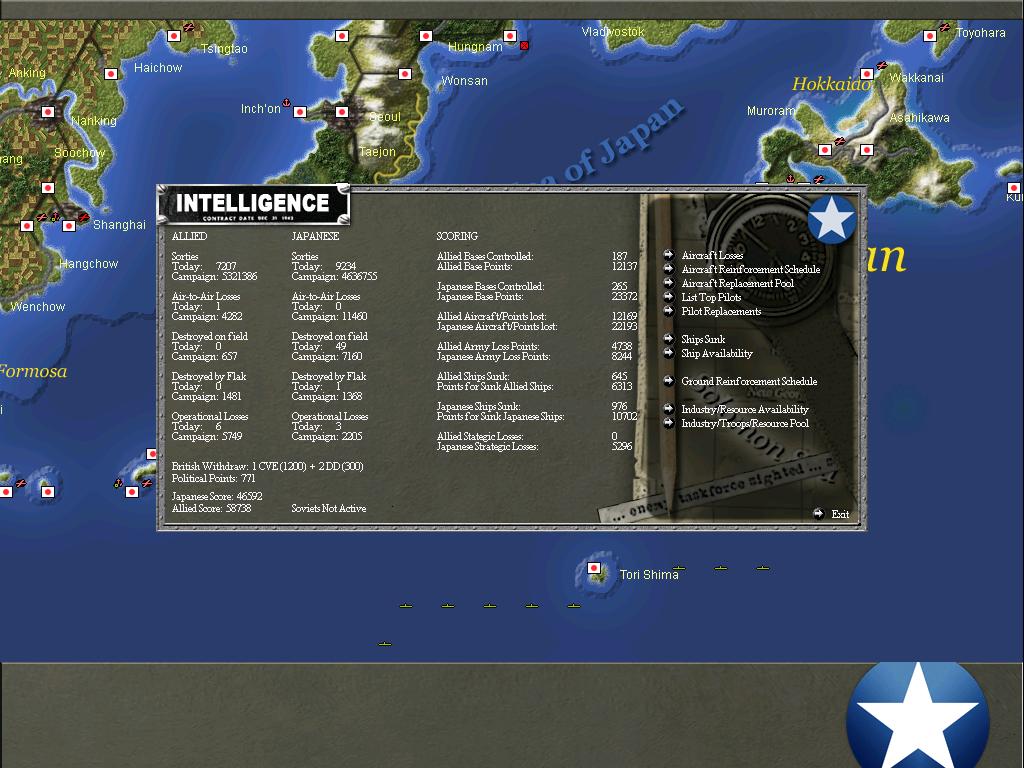Click the Japanese Ships Sunk 976 entry
Screen dimensions: 1024x768
click(x=532, y=406)
